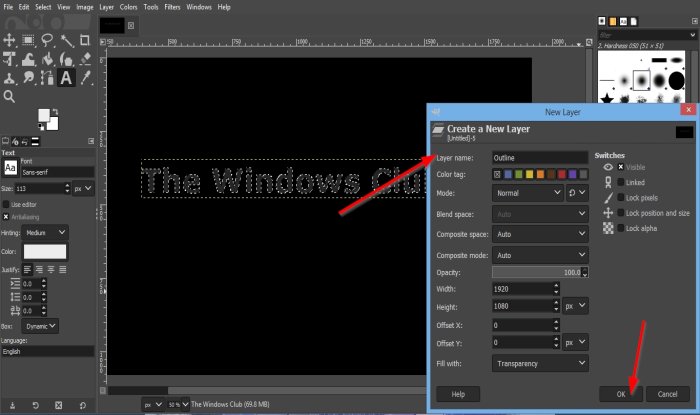Image resolution: width=700 pixels, height=415 pixels.
Task: Select the Bucket Fill tool
Action: 48,59
